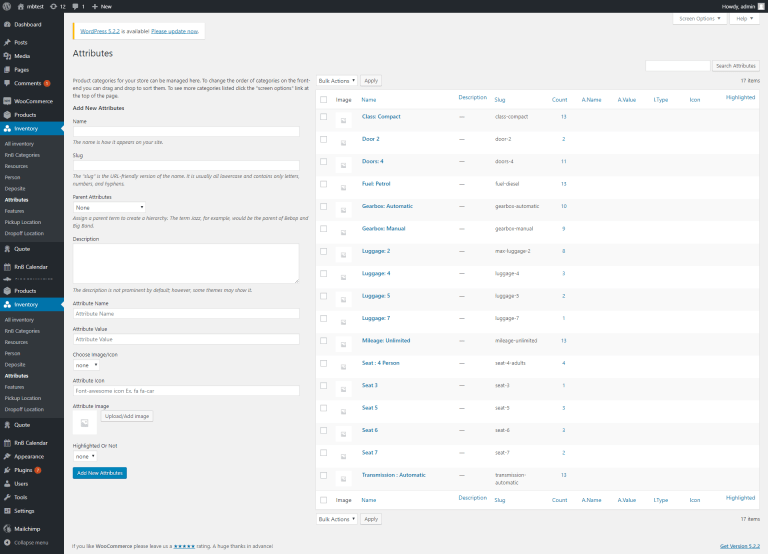Click the admin avatar in top bar
Image resolution: width=768 pixels, height=554 pixels.
[x=761, y=6]
